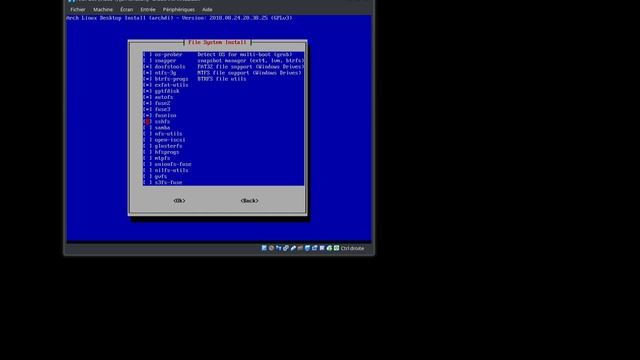640x360 pixels.
Task: Open the Aide menu
Action: pos(207,9)
